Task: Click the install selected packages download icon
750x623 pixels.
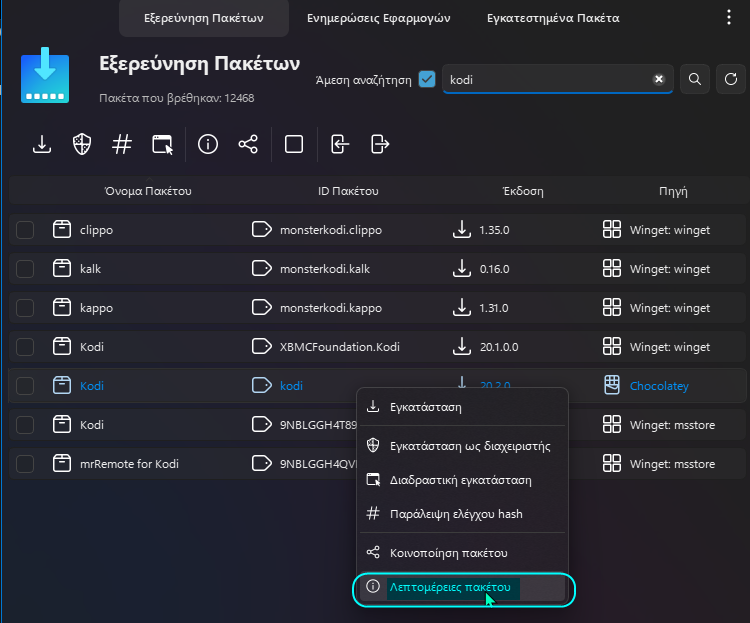Action: [x=42, y=144]
